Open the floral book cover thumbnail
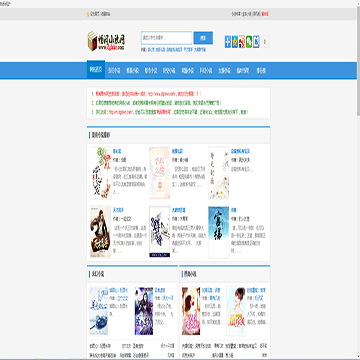The height and width of the screenshot is (360, 360). pos(101,173)
